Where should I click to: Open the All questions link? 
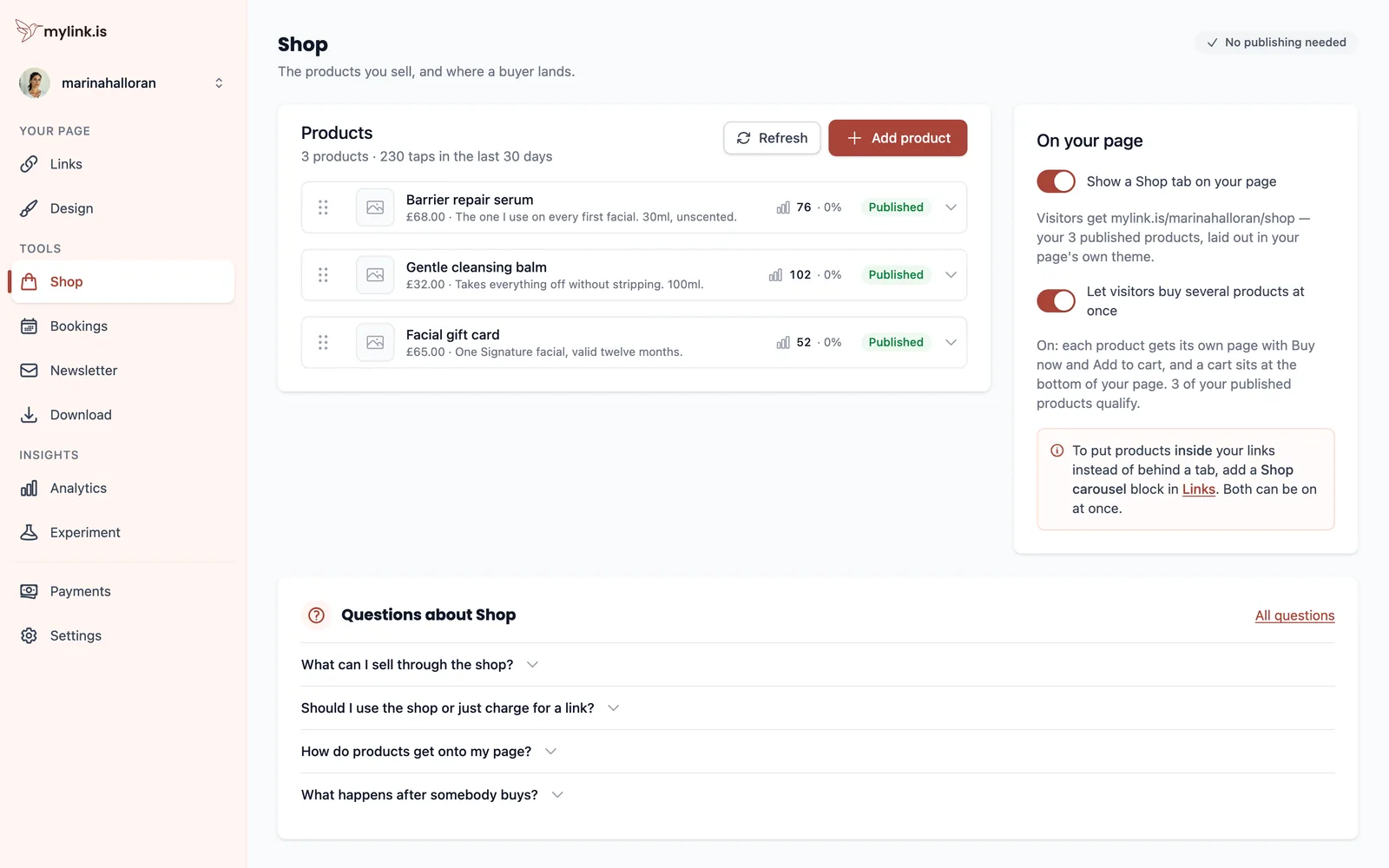(1294, 615)
